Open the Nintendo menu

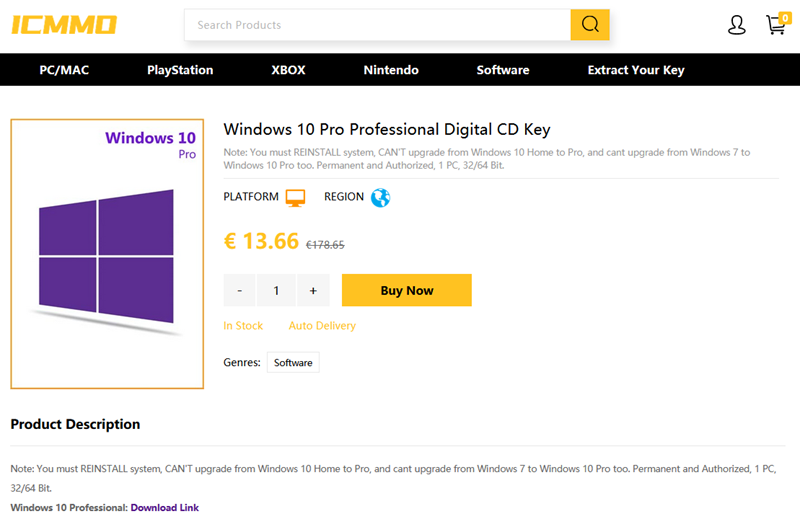391,70
